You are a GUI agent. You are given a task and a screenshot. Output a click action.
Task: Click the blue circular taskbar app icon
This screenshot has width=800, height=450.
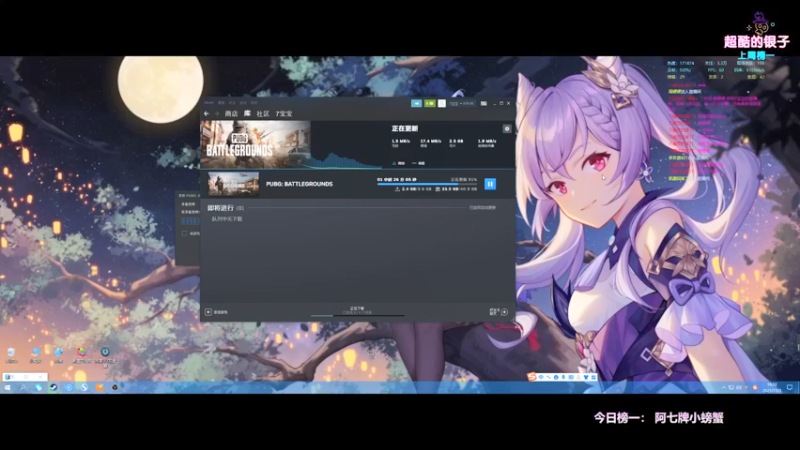coord(68,388)
